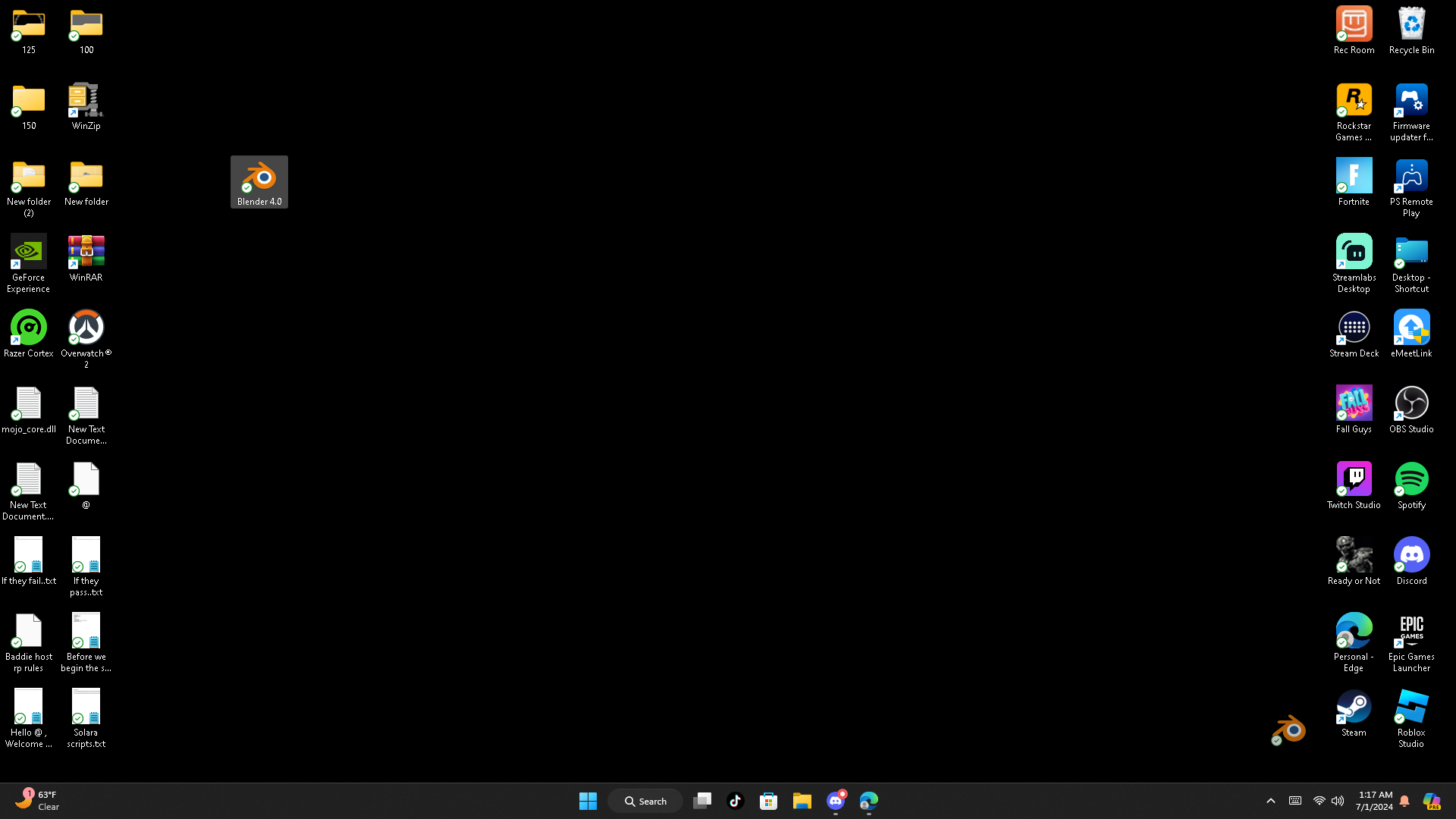Image resolution: width=1456 pixels, height=819 pixels.
Task: Open Copilot from the taskbar corner
Action: coord(1432,801)
